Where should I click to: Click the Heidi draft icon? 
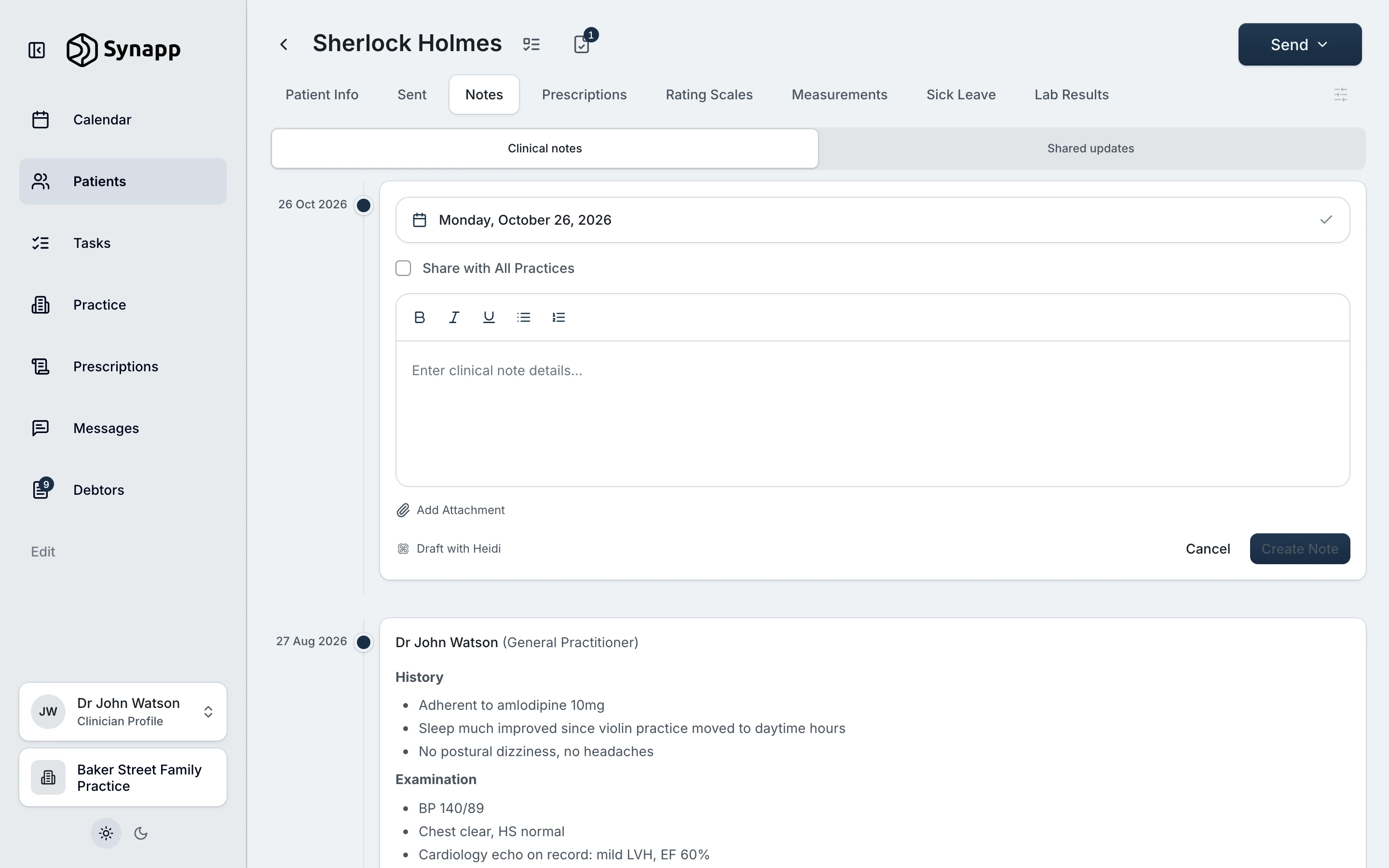[403, 549]
